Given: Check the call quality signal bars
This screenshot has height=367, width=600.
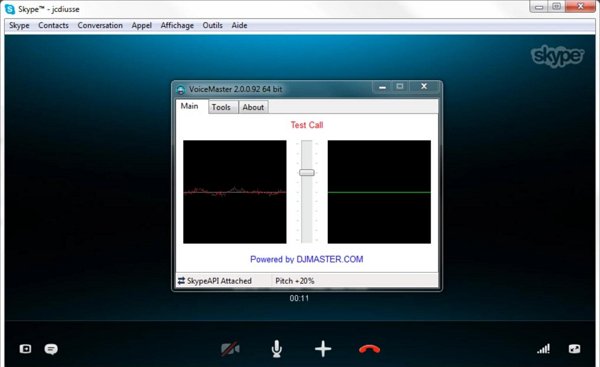Looking at the screenshot, I should 543,349.
